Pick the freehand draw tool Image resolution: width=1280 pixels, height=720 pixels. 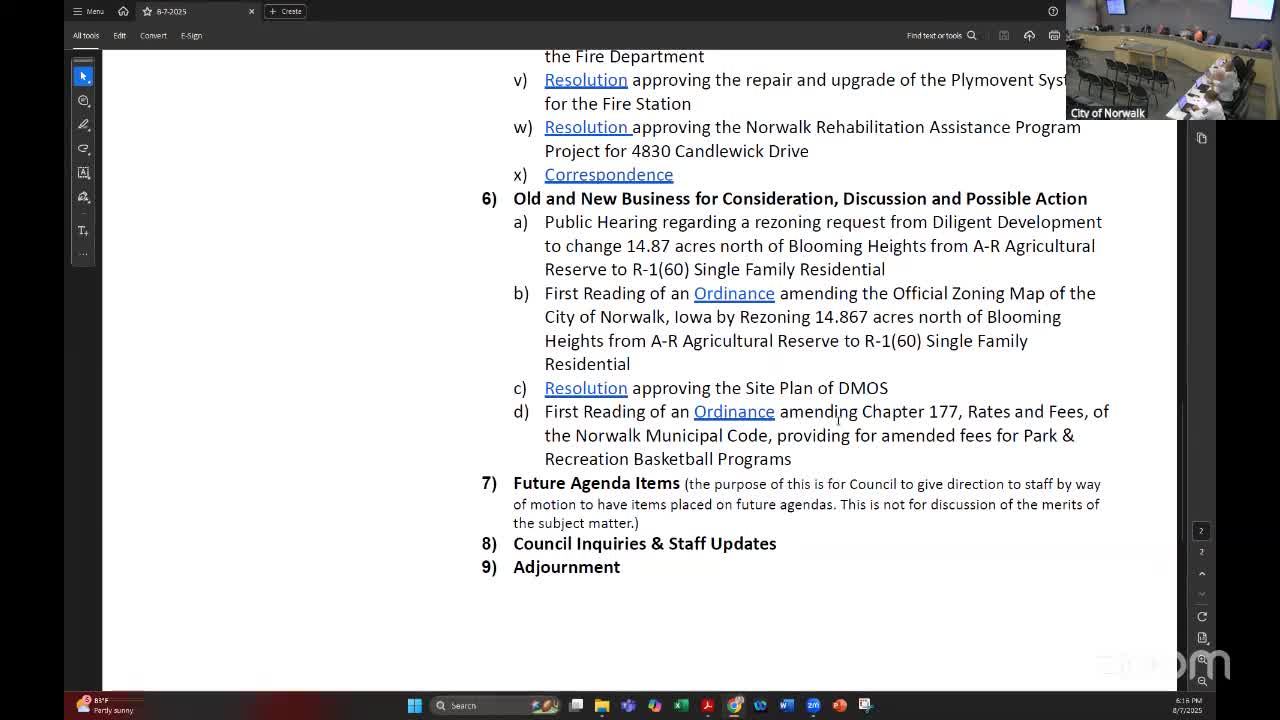[x=83, y=148]
